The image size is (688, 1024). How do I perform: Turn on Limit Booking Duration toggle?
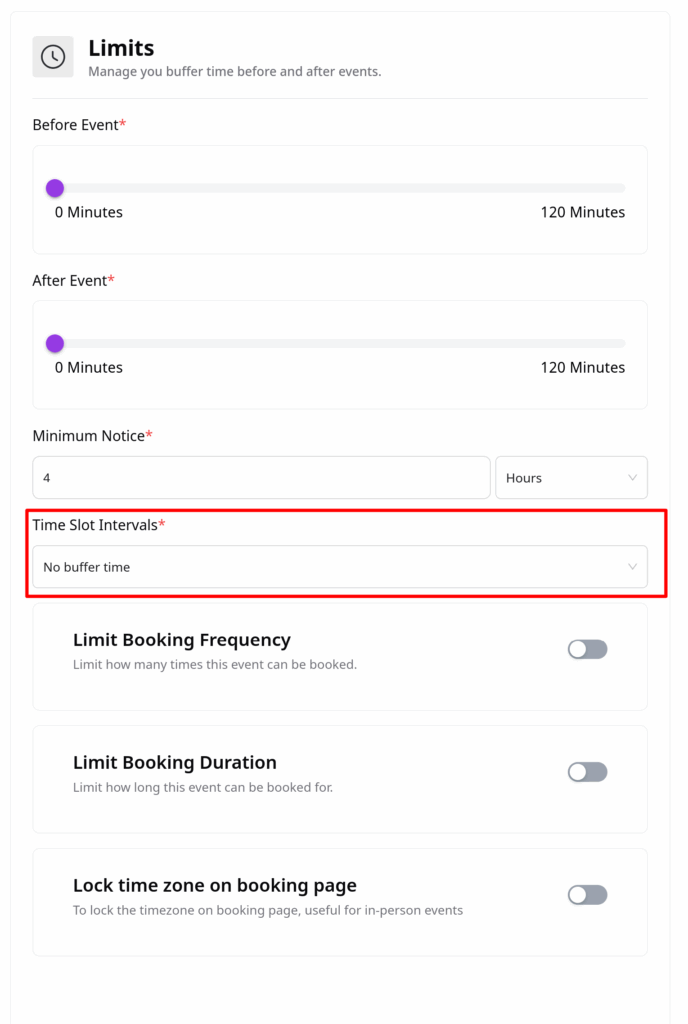[587, 772]
